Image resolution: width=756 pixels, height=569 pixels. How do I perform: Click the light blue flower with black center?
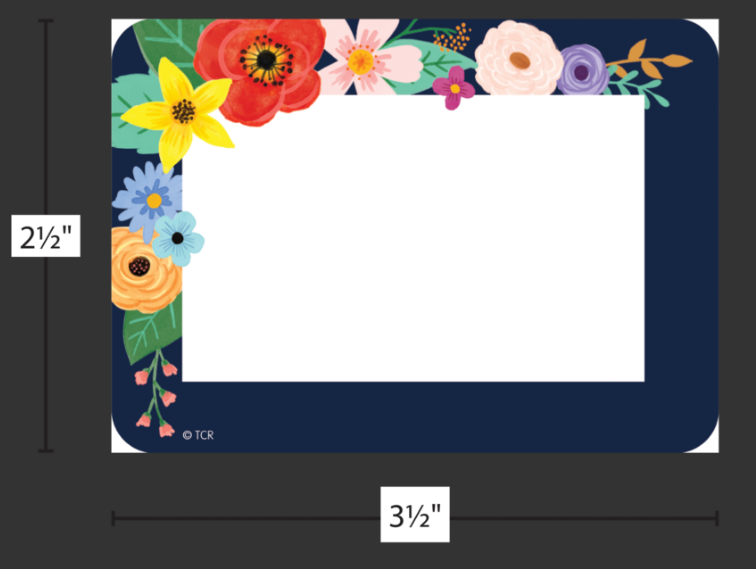pos(178,238)
